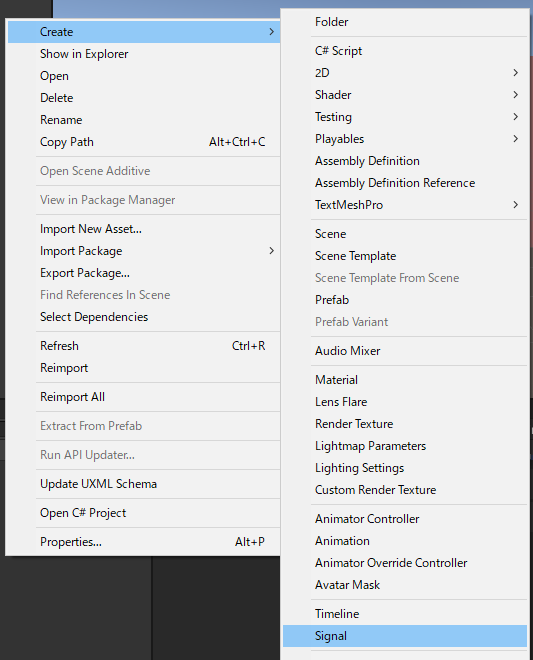Select Animator Controller entry
This screenshot has width=533, height=660.
[405, 519]
